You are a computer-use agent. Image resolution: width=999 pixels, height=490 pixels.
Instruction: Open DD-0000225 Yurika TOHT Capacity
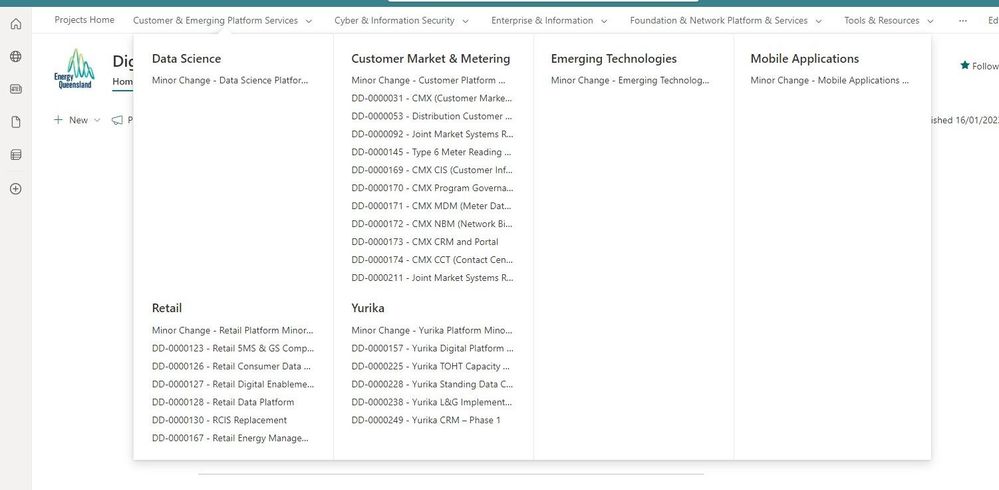click(431, 366)
